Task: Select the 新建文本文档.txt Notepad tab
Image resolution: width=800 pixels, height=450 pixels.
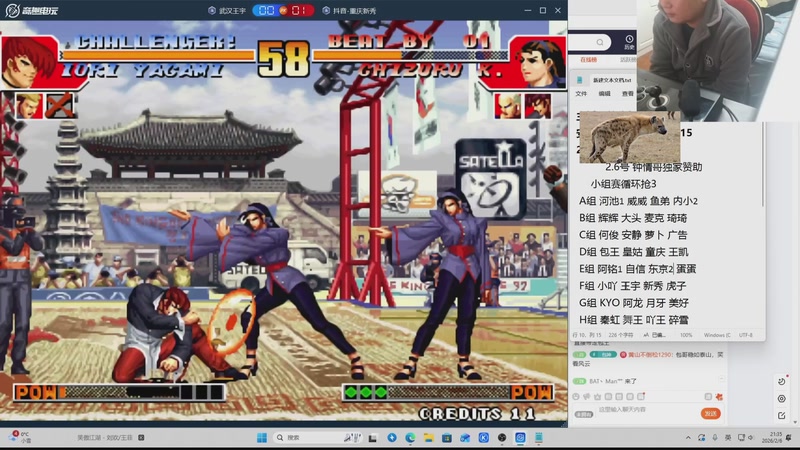Action: point(612,80)
